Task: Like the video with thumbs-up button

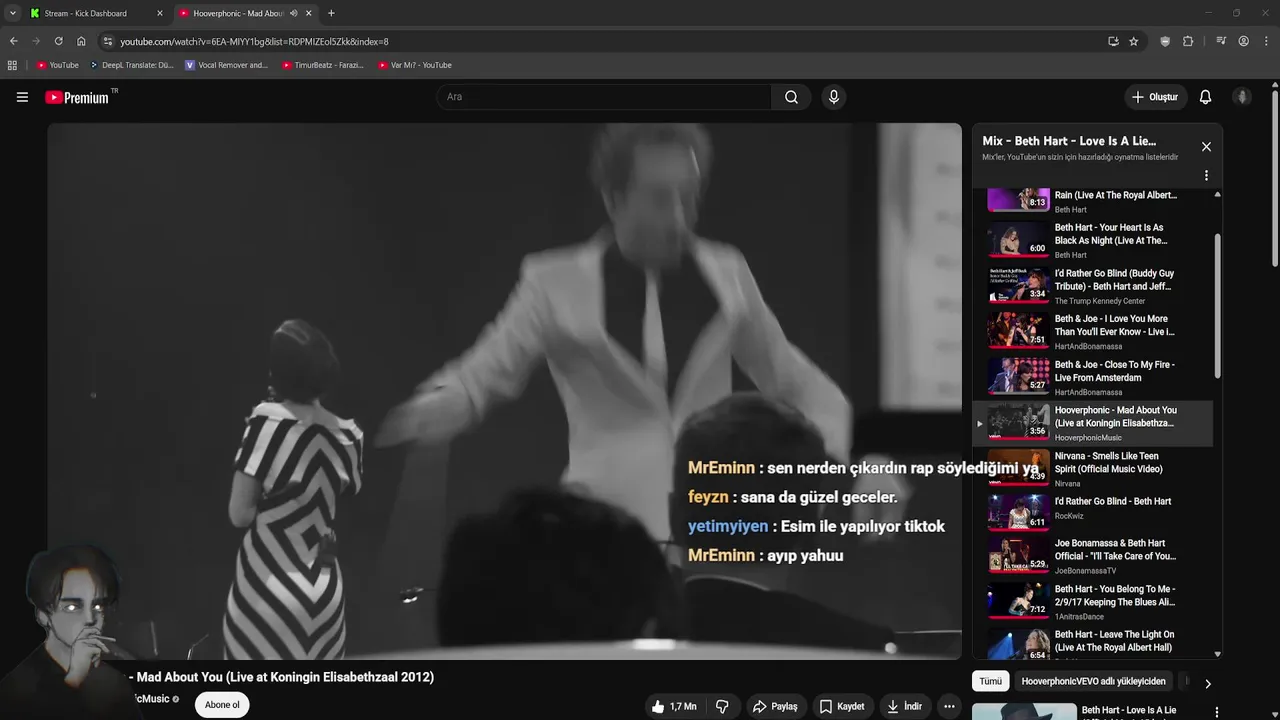Action: 674,706
